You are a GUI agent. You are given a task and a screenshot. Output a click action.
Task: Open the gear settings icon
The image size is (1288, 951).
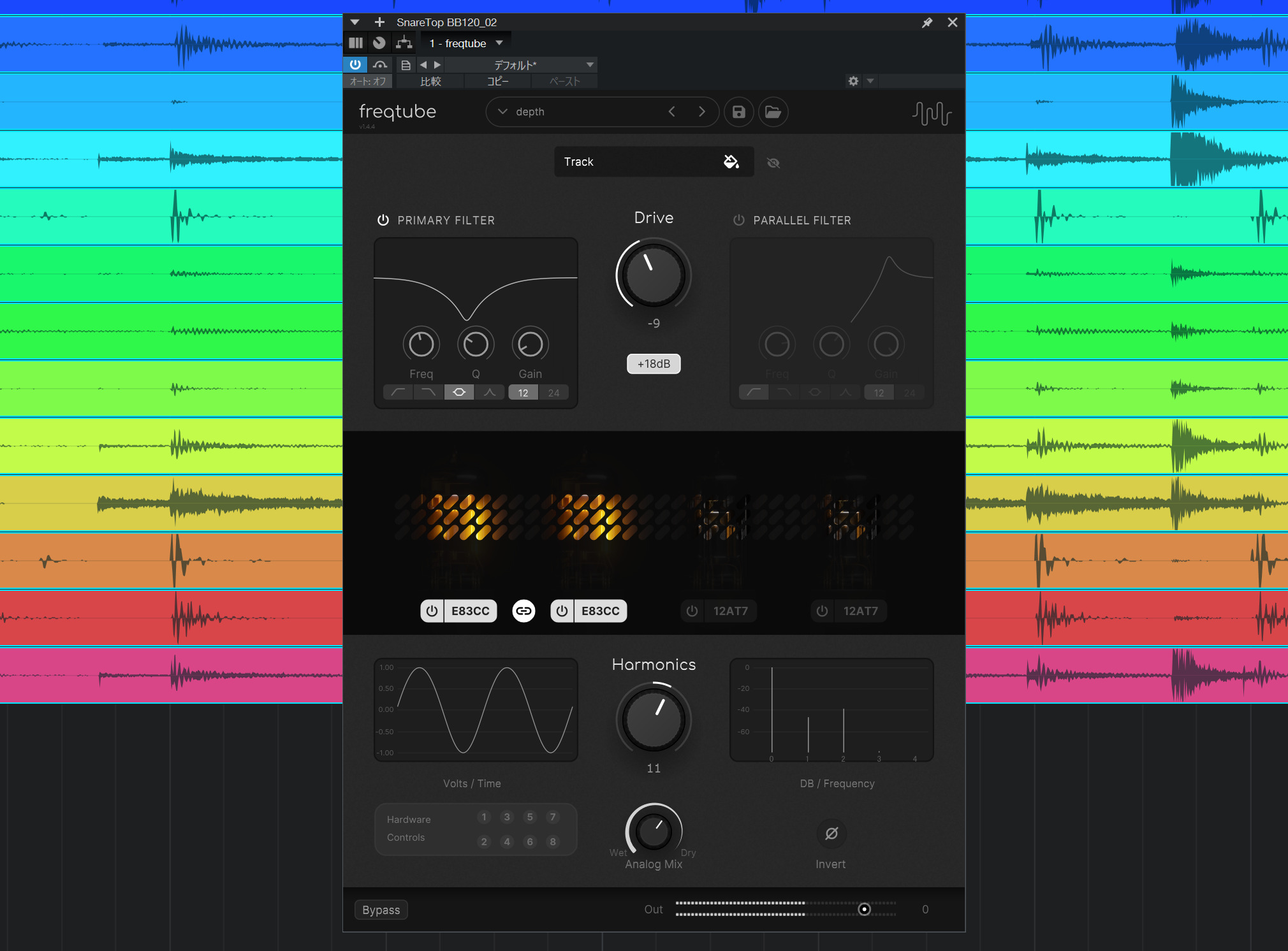point(853,81)
